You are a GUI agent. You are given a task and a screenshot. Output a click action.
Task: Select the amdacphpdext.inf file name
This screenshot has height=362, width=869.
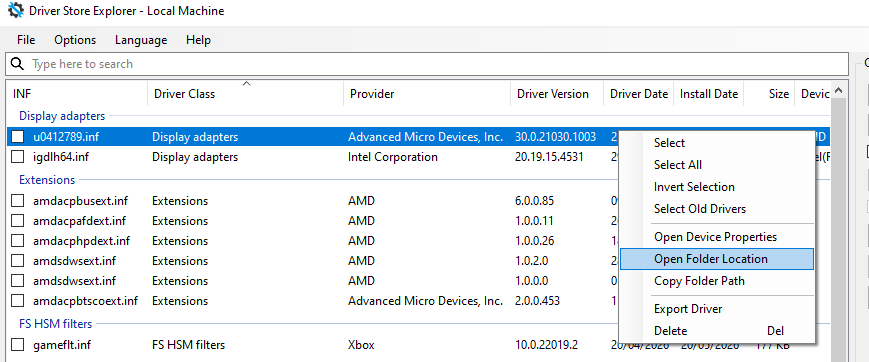point(81,241)
